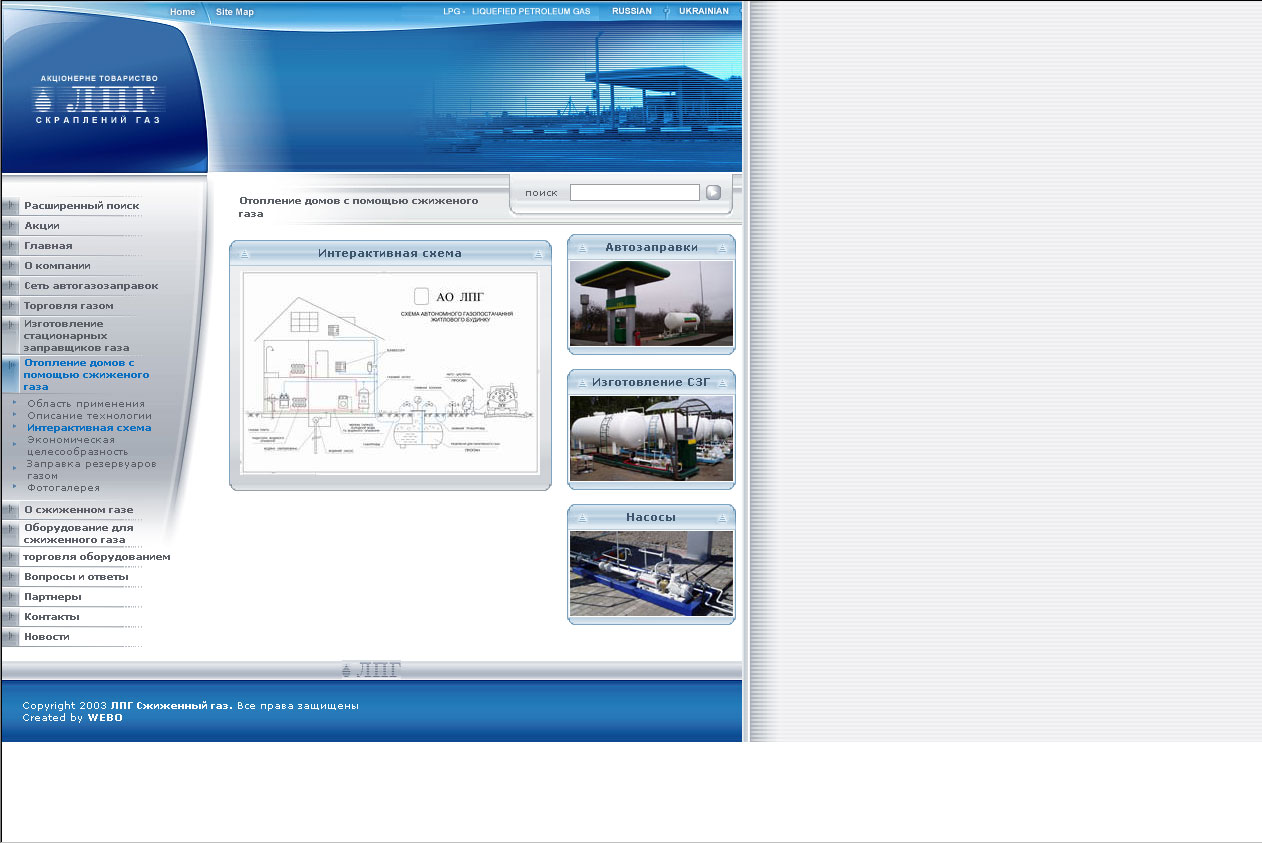Screen dimensions: 1262x843
Task: Click the autonomous gas supply scheme diagram
Action: 390,372
